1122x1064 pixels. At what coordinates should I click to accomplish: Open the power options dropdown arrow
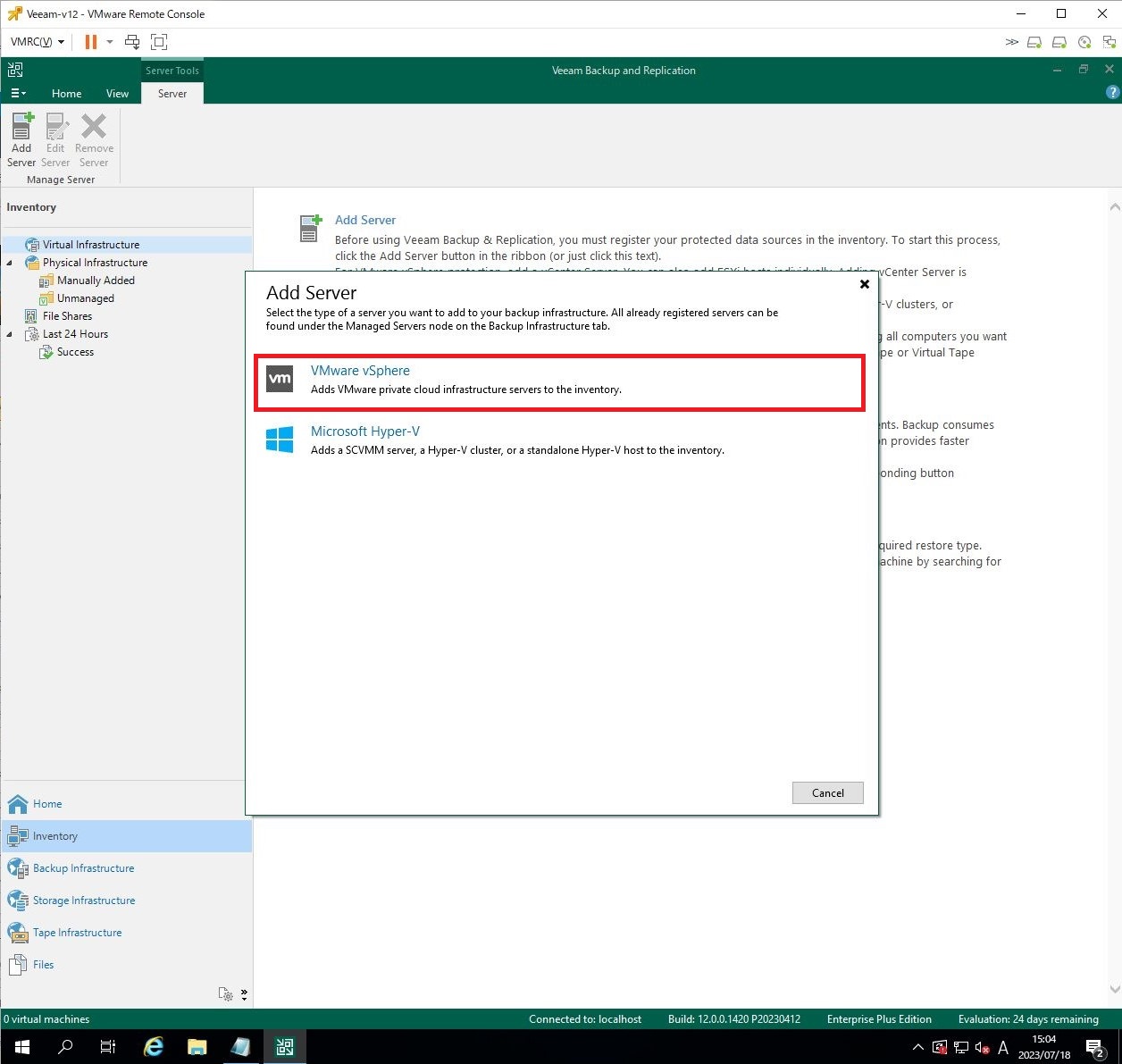(110, 42)
